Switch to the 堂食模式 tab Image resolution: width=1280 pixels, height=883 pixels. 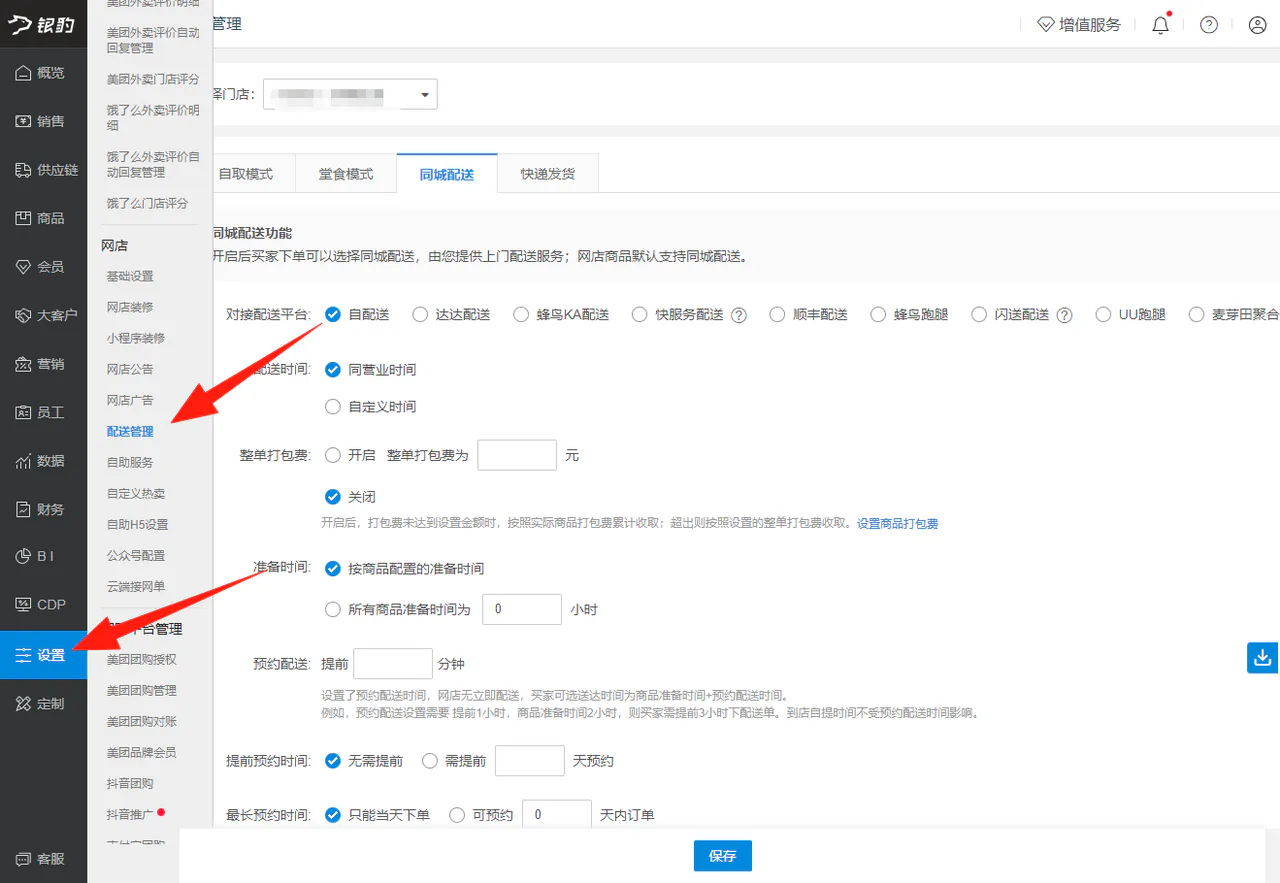(346, 173)
